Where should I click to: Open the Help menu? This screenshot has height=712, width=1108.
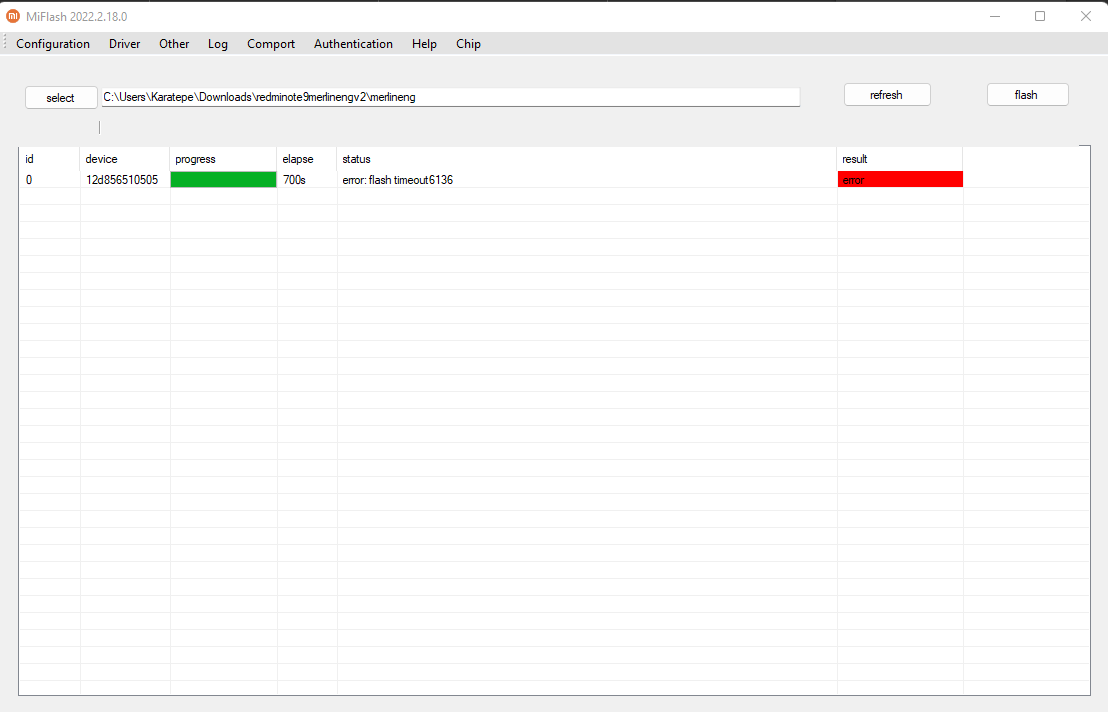[424, 44]
